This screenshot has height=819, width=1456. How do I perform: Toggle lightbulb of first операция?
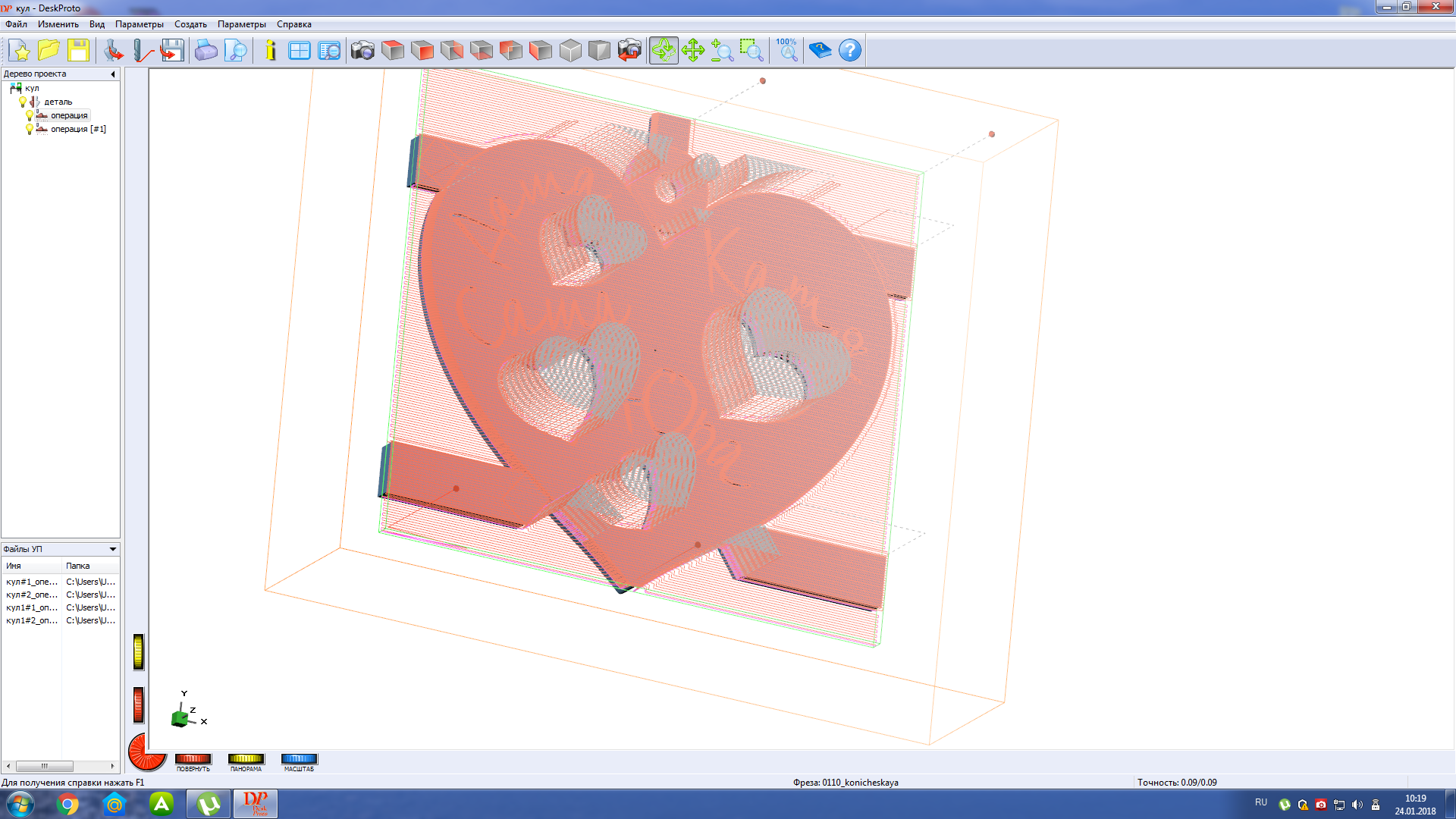[30, 115]
